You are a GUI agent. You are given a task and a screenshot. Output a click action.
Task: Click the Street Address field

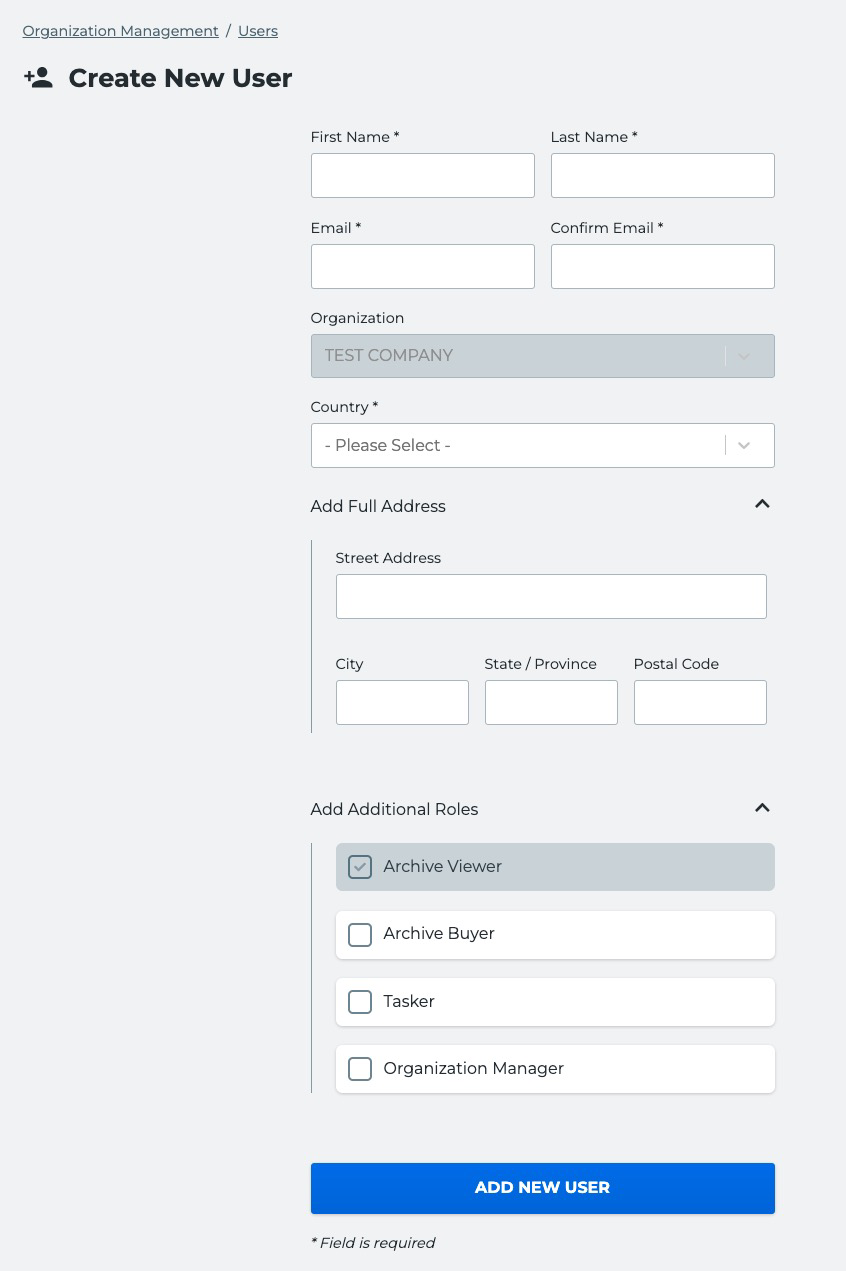point(551,597)
